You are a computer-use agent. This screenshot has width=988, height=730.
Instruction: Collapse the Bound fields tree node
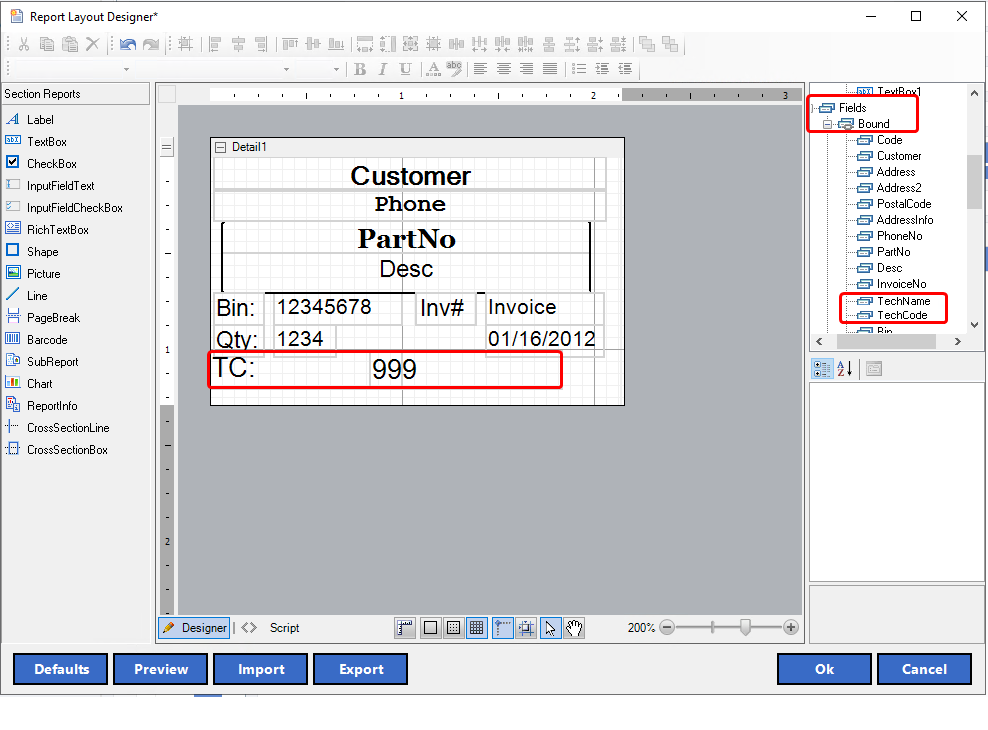827,124
